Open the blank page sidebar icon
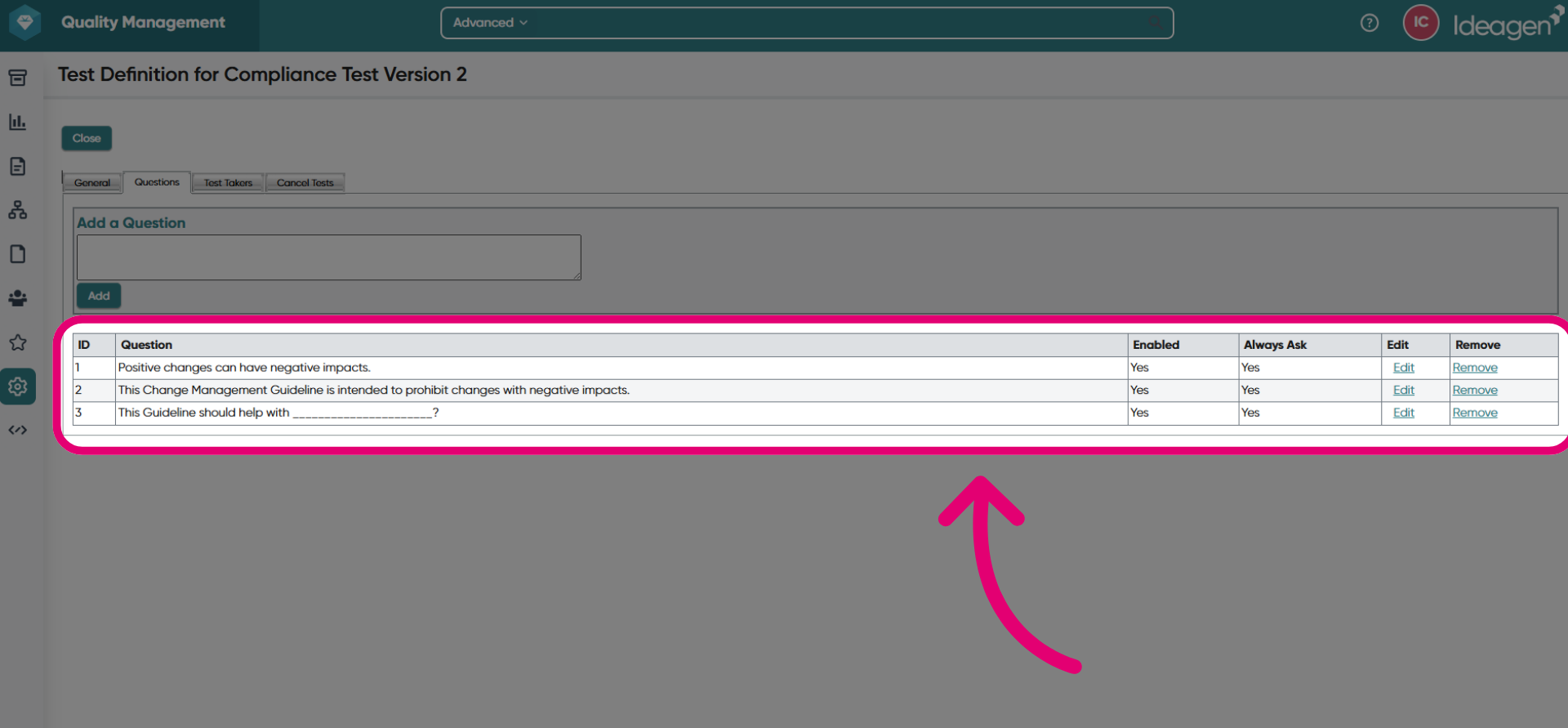The height and width of the screenshot is (728, 1568). (x=17, y=254)
